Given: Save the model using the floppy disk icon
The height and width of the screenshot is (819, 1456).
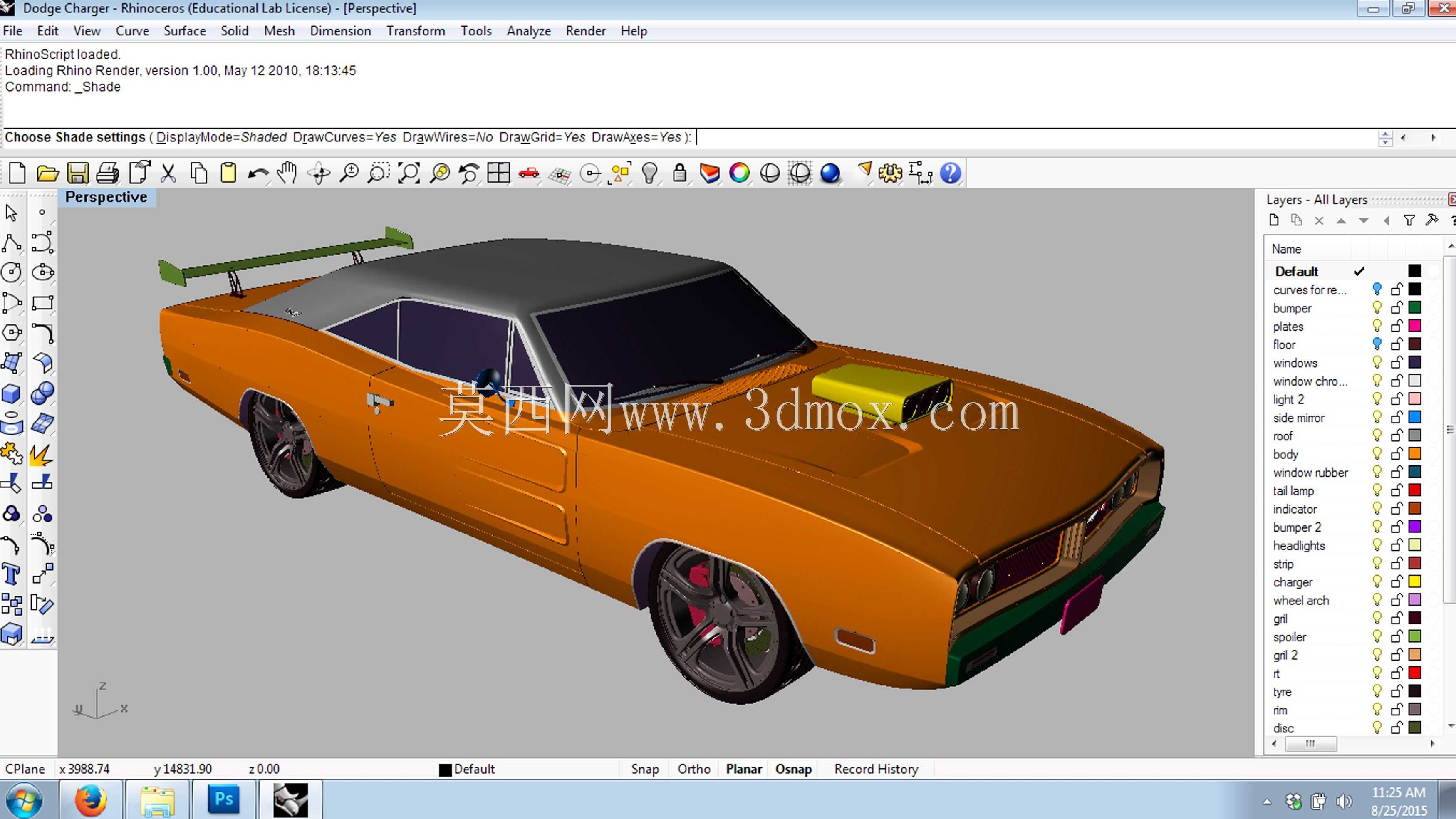Looking at the screenshot, I should tap(77, 173).
